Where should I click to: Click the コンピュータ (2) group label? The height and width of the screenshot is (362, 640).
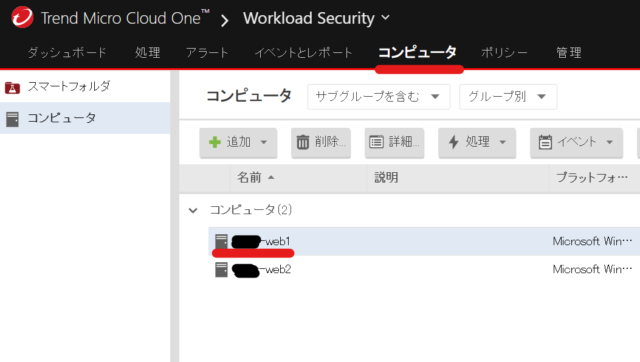click(251, 210)
